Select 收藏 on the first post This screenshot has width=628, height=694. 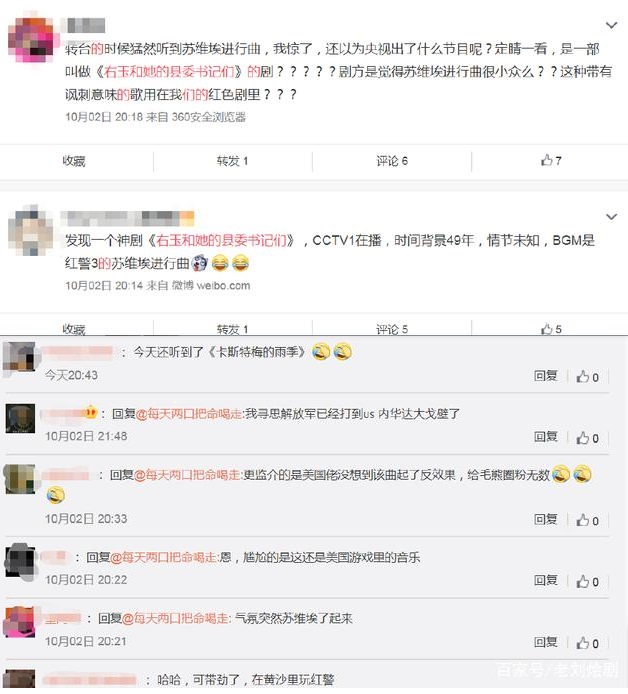click(x=73, y=161)
